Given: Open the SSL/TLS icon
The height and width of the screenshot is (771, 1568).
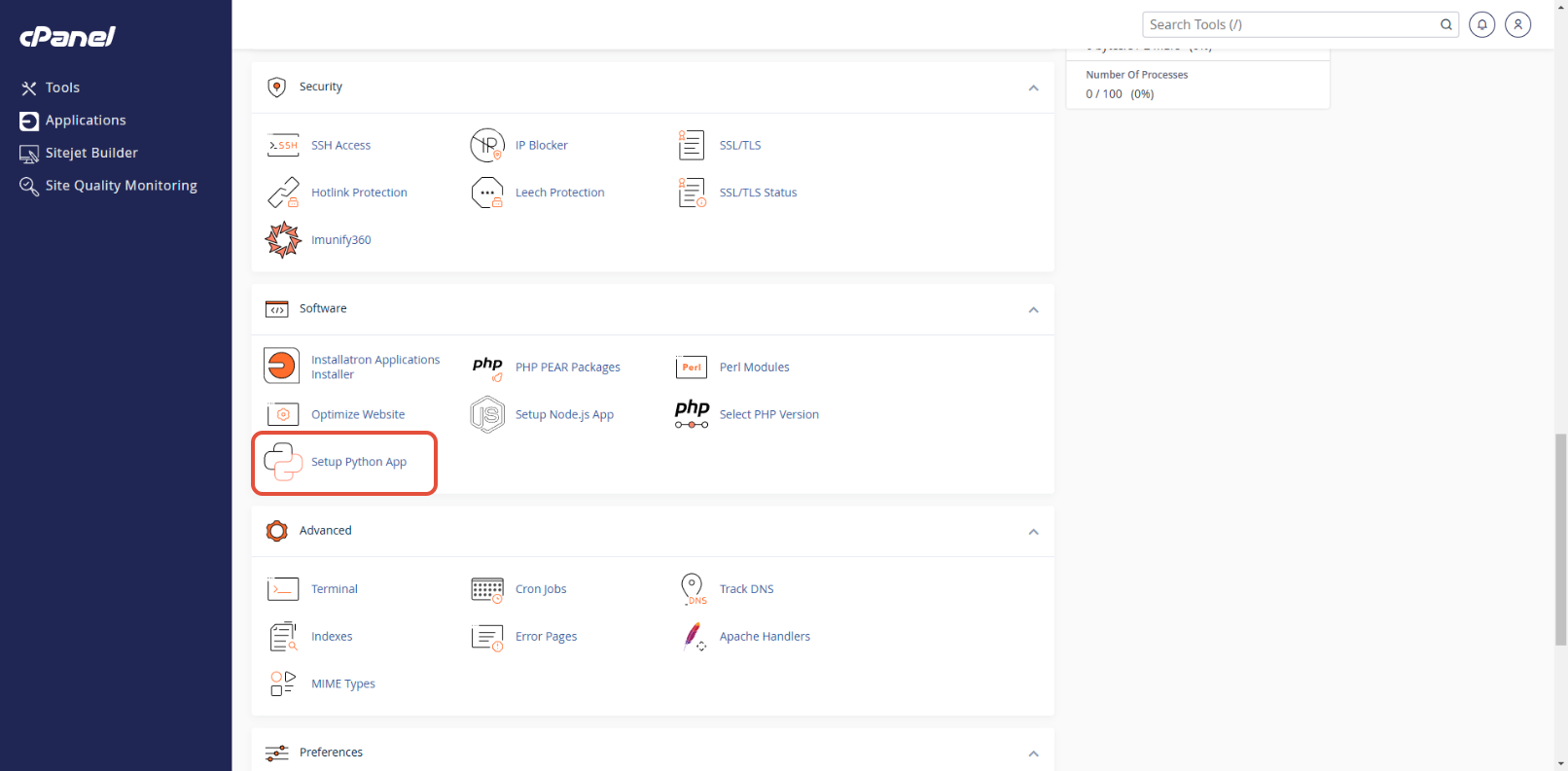Looking at the screenshot, I should pyautogui.click(x=692, y=146).
